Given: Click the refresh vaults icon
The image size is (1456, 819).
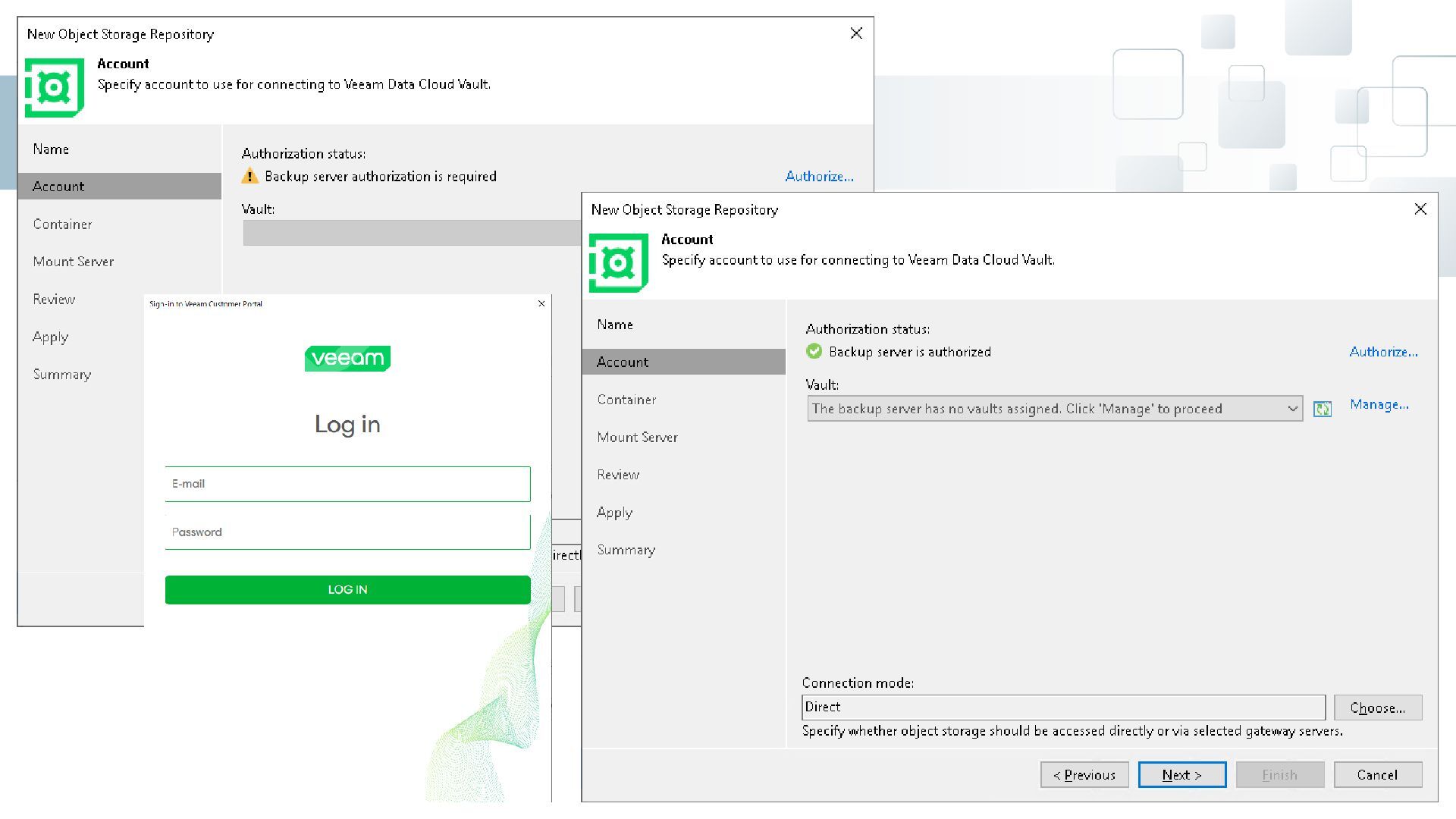Looking at the screenshot, I should 1322,409.
